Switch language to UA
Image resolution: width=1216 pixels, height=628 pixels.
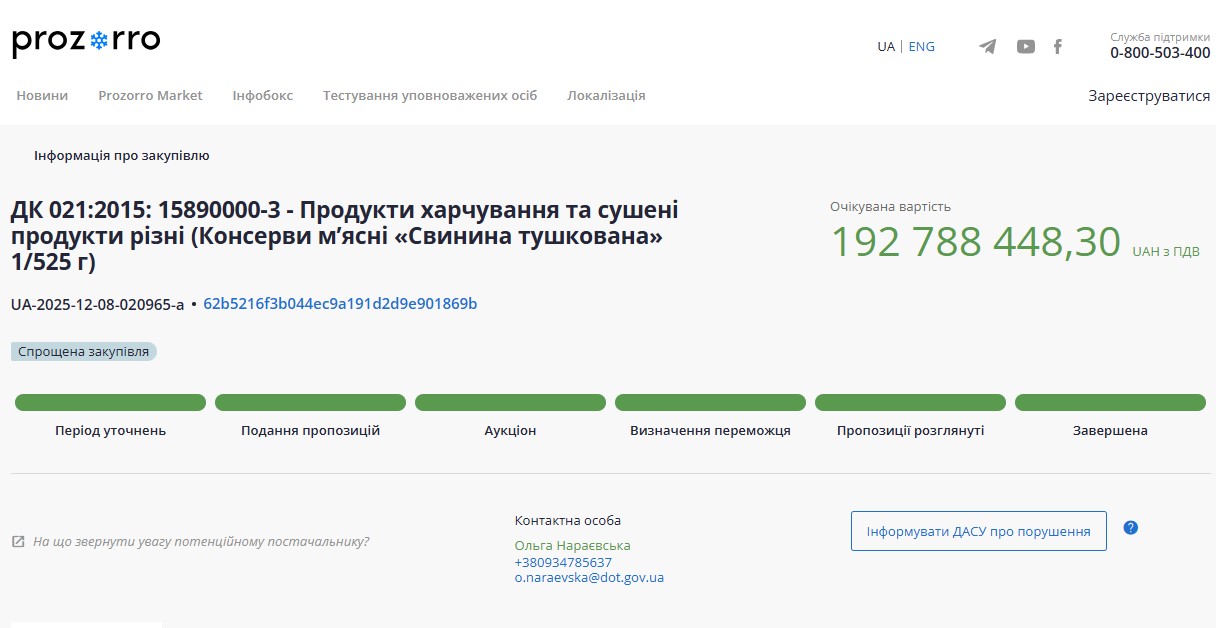click(x=886, y=46)
